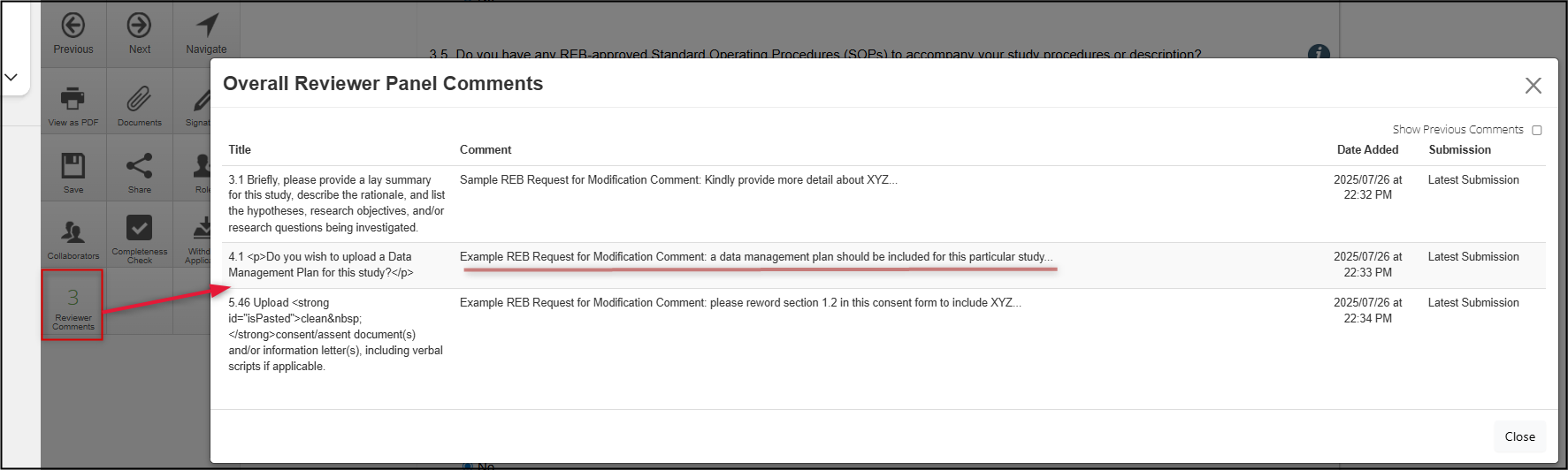The height and width of the screenshot is (470, 1568).
Task: Open the Collaborators icon
Action: (73, 232)
